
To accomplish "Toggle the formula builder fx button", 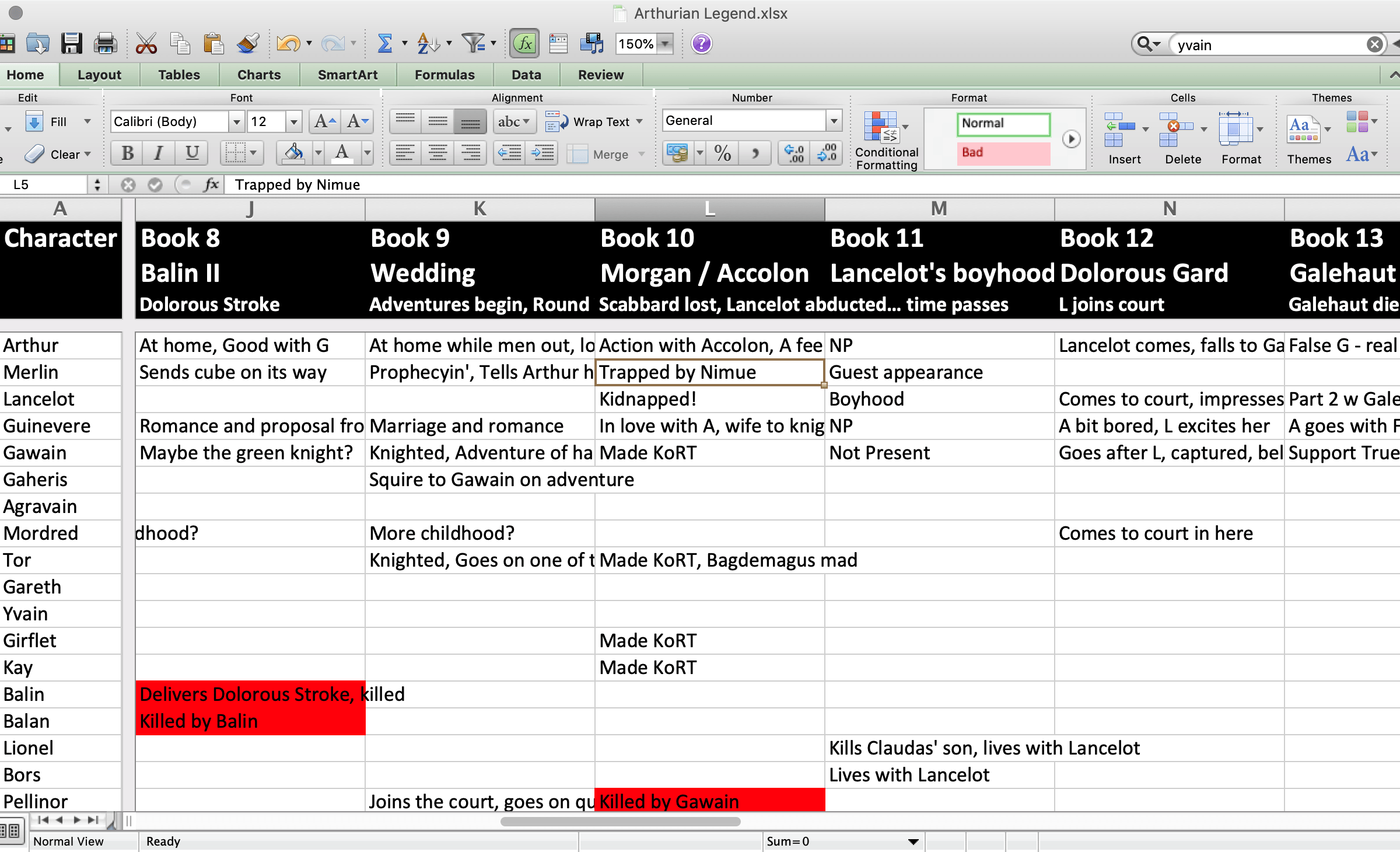I will coord(524,44).
